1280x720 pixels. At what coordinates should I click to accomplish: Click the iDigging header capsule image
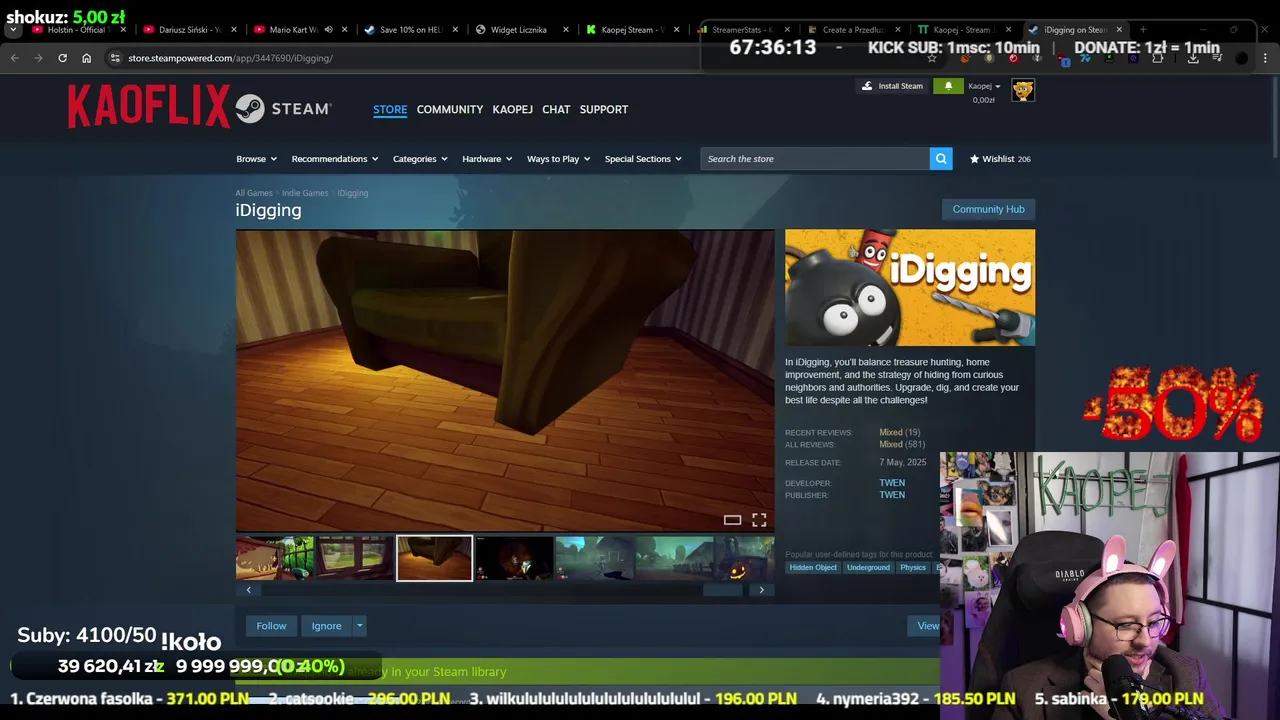[910, 288]
